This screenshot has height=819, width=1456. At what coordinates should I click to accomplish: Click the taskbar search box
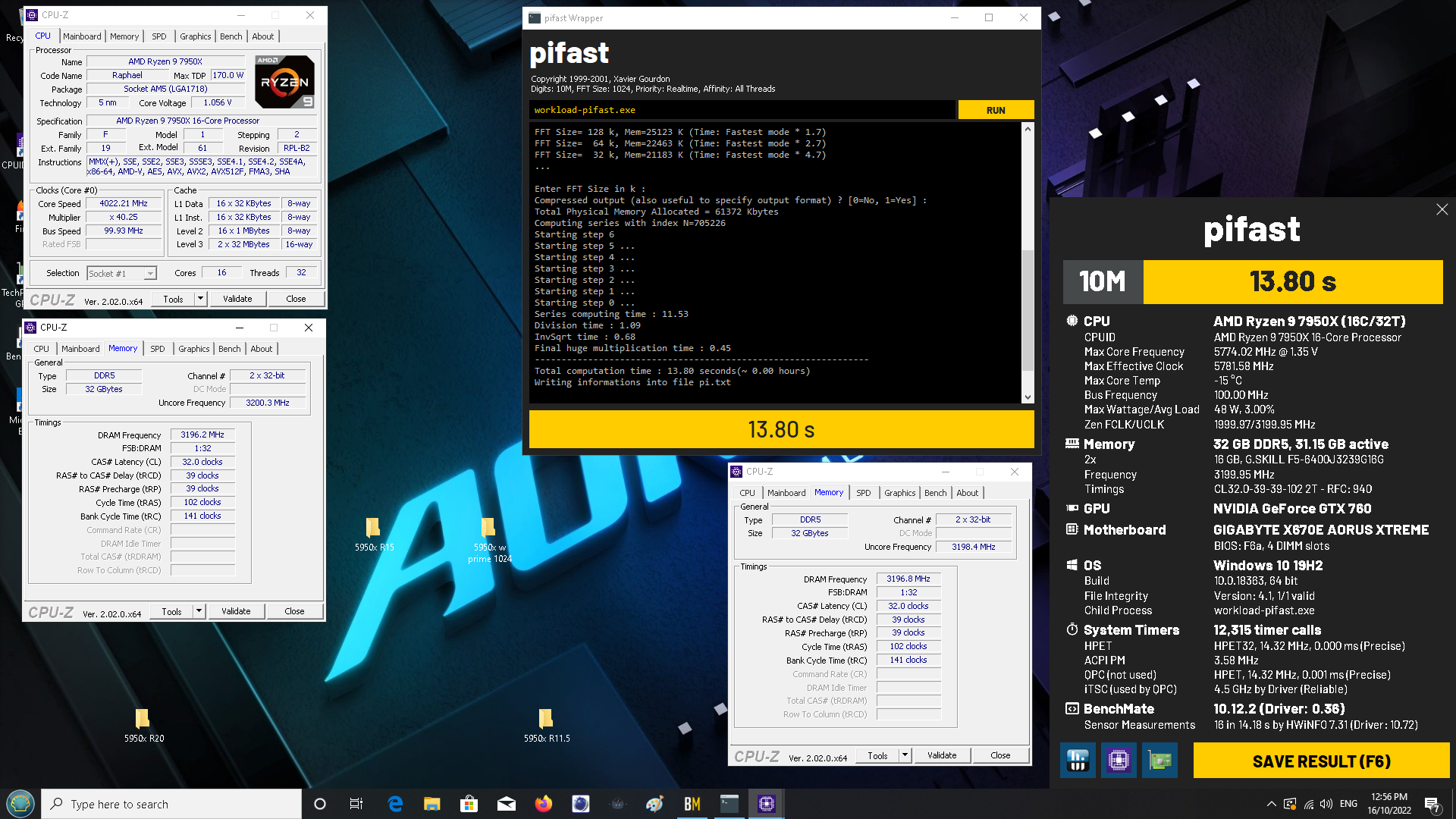[171, 804]
